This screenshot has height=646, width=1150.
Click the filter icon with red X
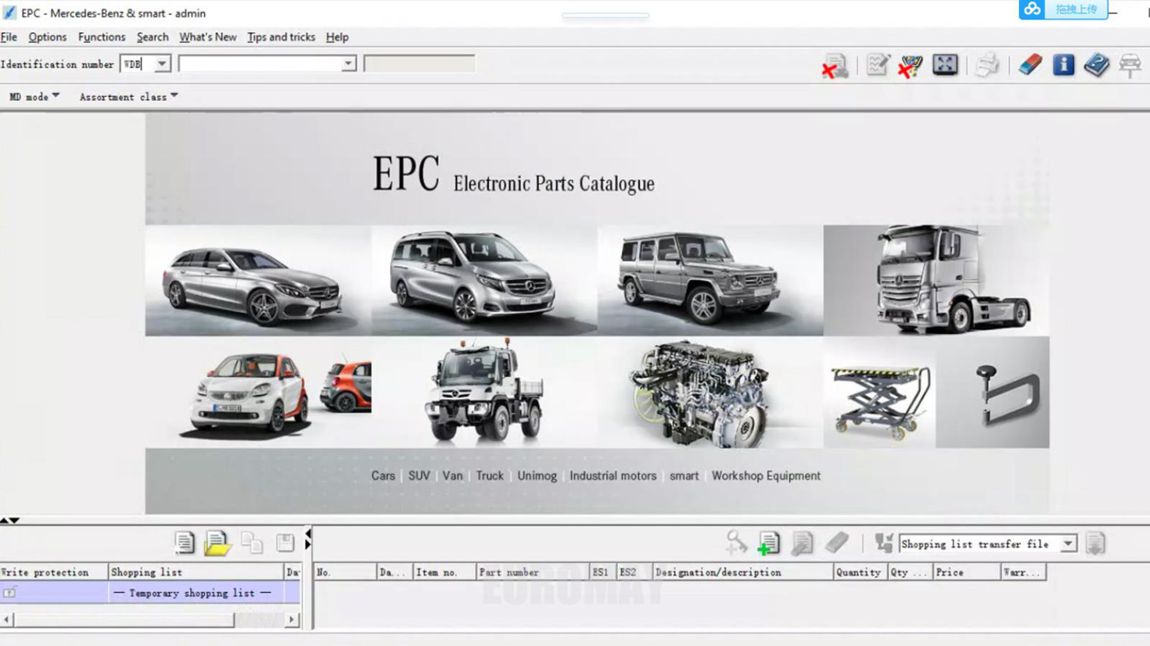pos(910,66)
